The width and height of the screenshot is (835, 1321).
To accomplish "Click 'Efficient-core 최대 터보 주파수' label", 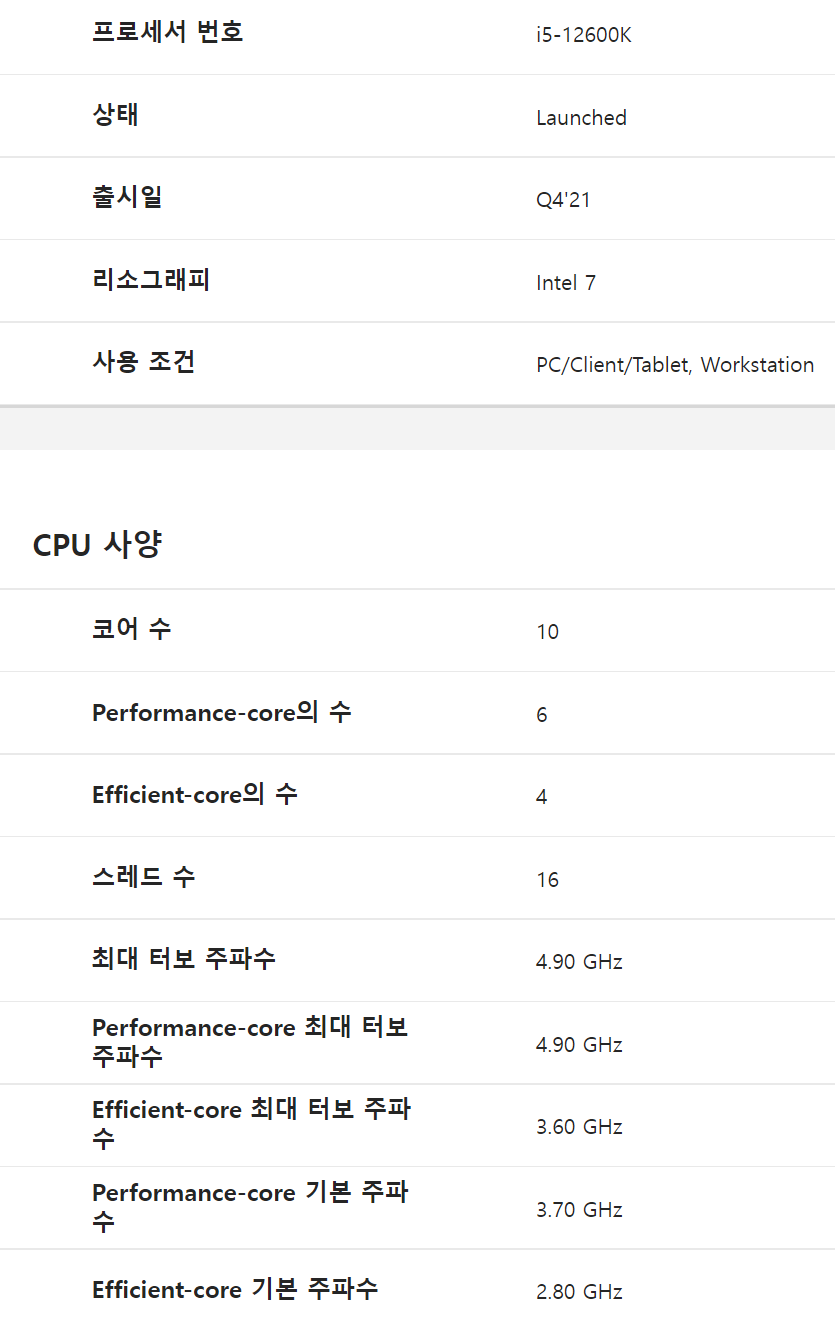I will [x=251, y=1124].
